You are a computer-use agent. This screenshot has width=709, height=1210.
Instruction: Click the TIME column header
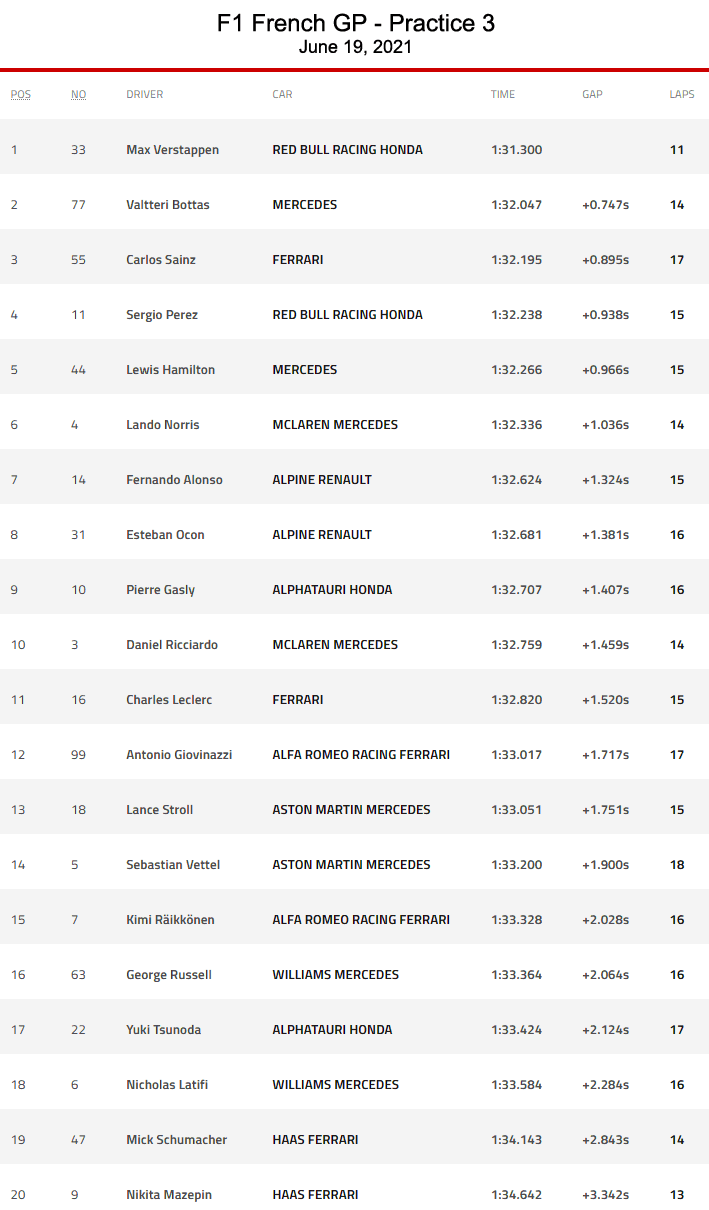pyautogui.click(x=503, y=94)
